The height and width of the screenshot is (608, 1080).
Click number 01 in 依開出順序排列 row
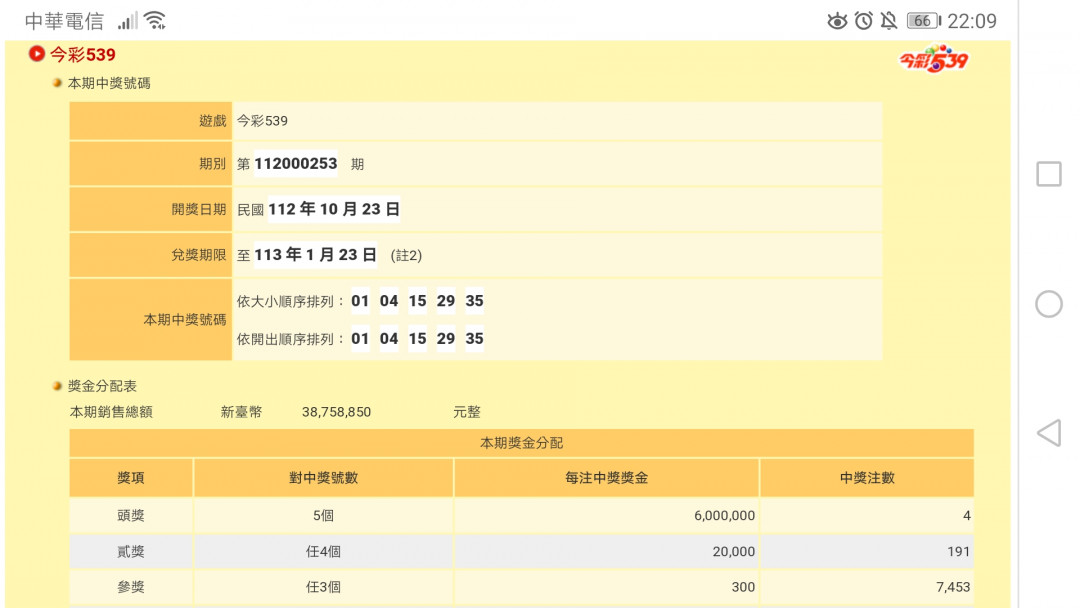pos(360,339)
